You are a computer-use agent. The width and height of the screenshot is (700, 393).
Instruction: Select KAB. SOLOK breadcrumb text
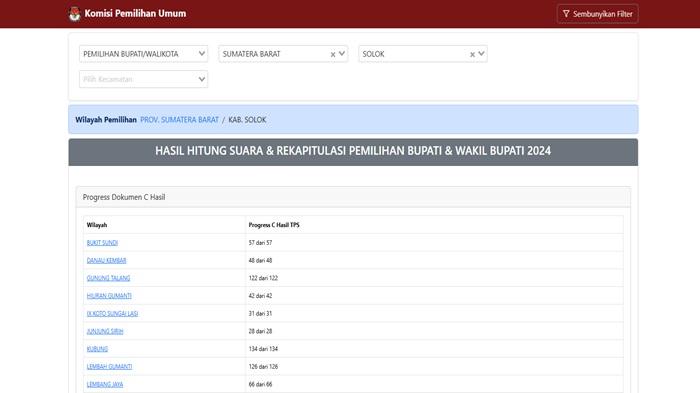247,120
